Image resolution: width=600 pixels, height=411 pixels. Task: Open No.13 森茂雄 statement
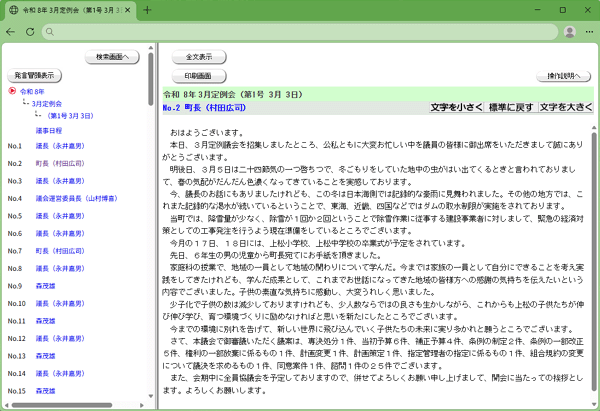46,356
